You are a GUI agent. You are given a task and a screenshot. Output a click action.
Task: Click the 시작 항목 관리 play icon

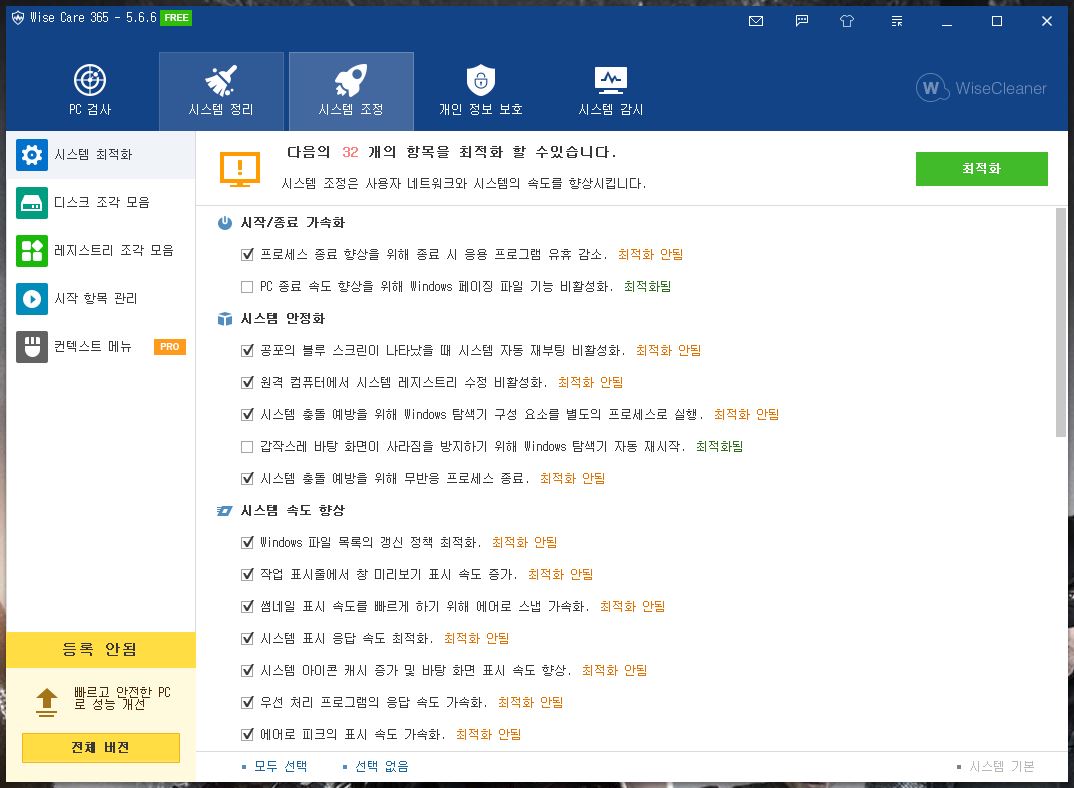32,299
